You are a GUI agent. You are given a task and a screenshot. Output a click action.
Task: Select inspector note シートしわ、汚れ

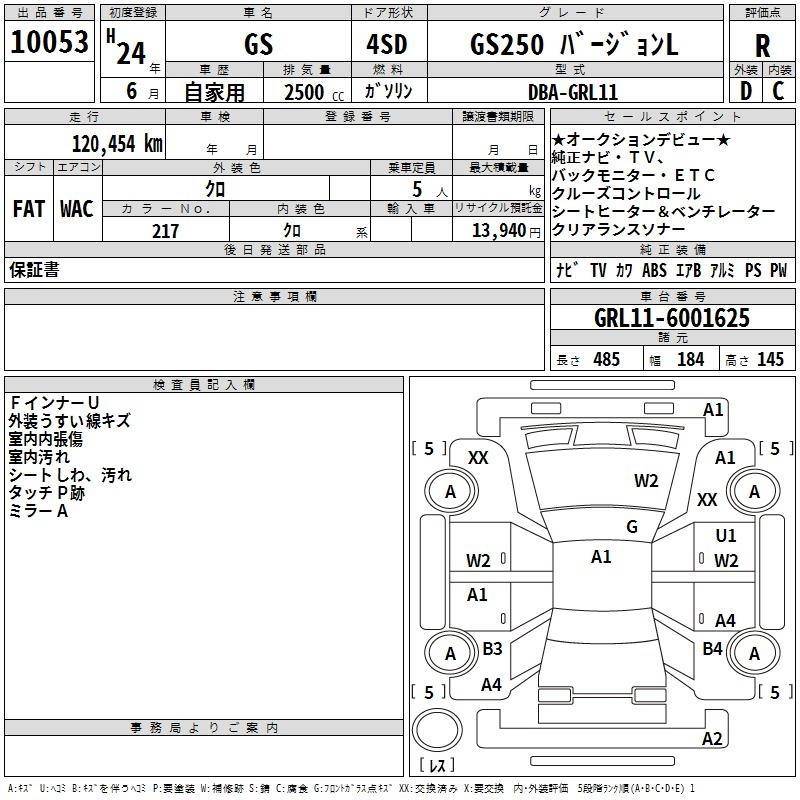click(x=70, y=475)
